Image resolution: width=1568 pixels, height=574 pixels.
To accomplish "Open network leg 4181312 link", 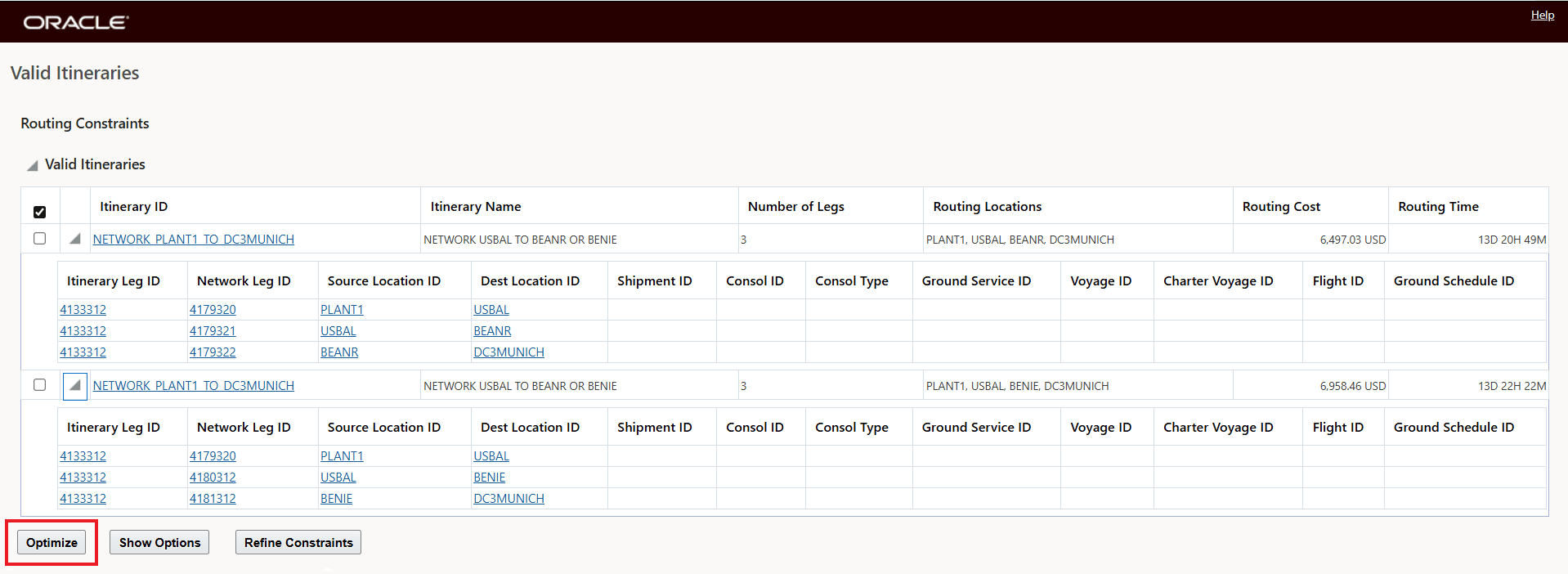I will click(x=213, y=499).
